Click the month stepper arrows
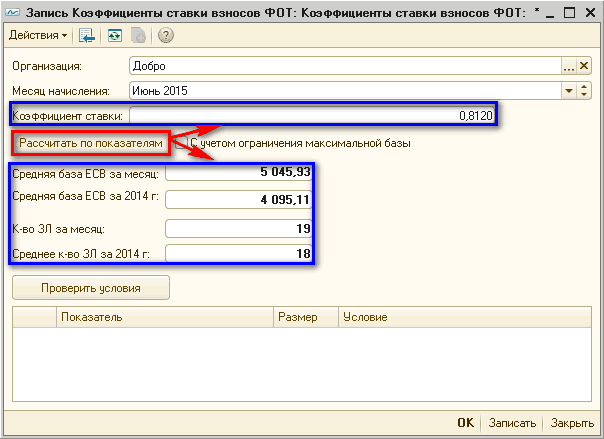The width and height of the screenshot is (604, 439). (x=584, y=91)
